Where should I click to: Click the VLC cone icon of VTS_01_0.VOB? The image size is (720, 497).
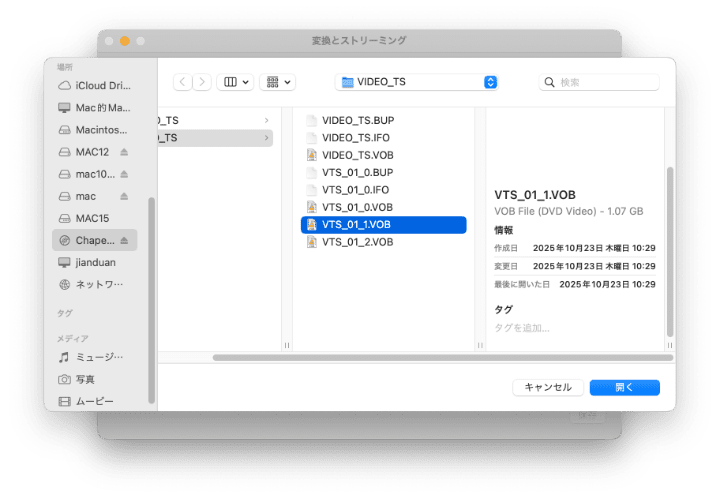312,208
